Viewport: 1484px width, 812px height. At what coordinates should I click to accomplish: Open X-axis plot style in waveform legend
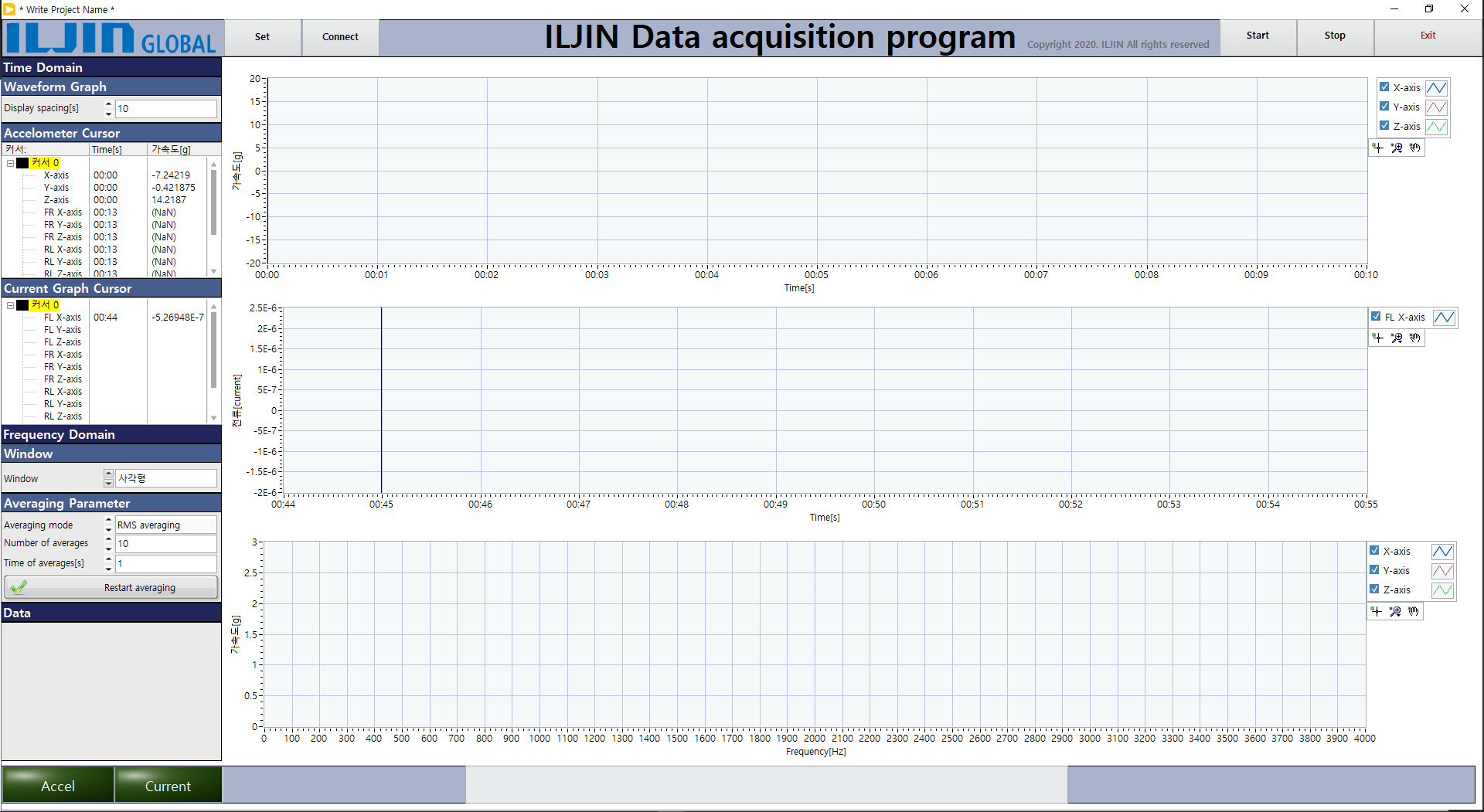point(1436,87)
